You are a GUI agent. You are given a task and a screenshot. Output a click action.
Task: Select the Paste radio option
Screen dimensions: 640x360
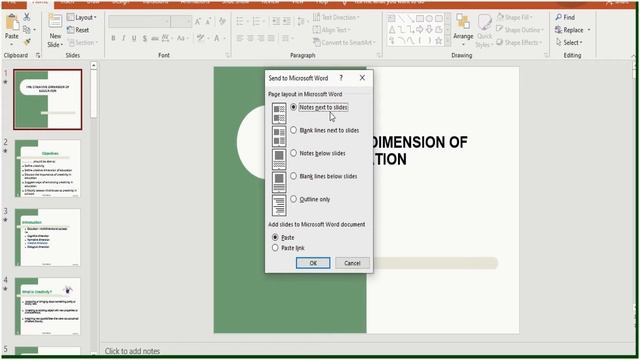point(283,237)
